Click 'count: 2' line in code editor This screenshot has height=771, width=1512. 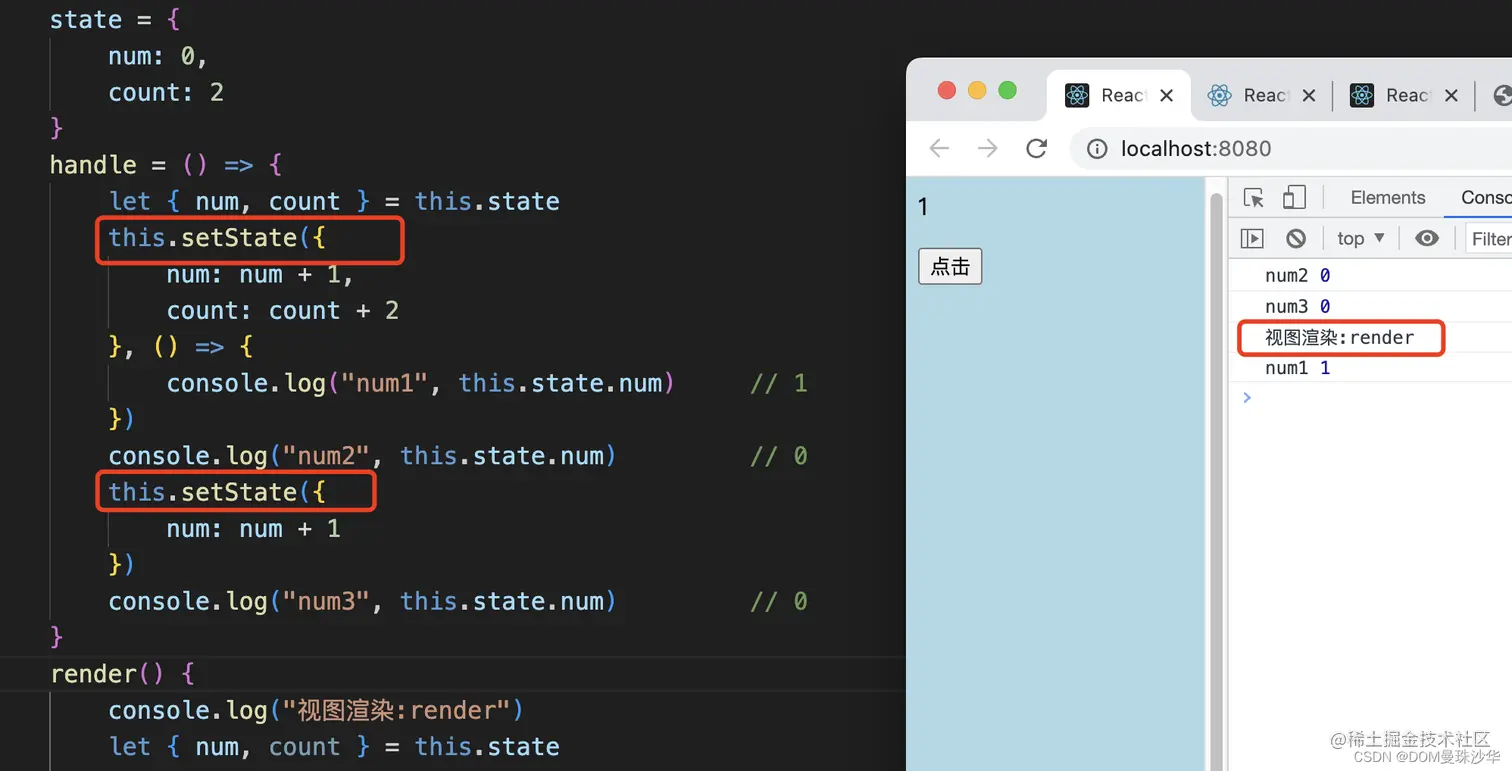click(166, 92)
